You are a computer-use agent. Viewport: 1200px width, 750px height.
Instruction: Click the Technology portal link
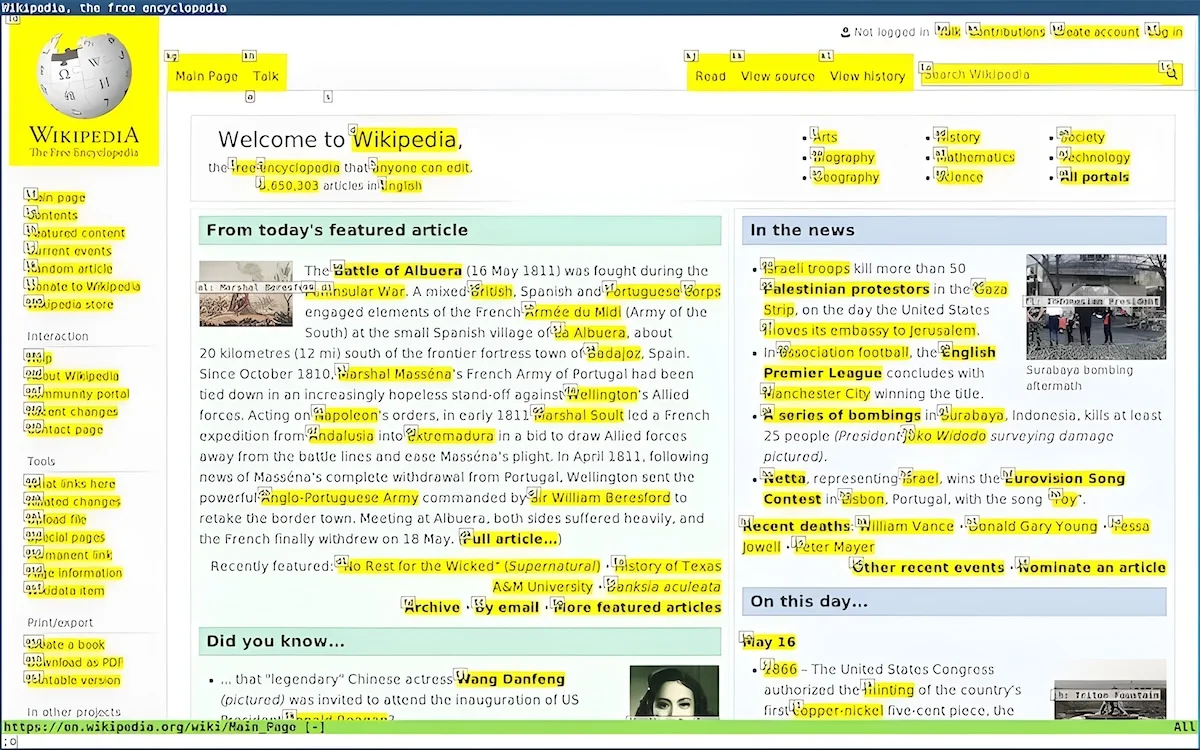[x=1094, y=157]
